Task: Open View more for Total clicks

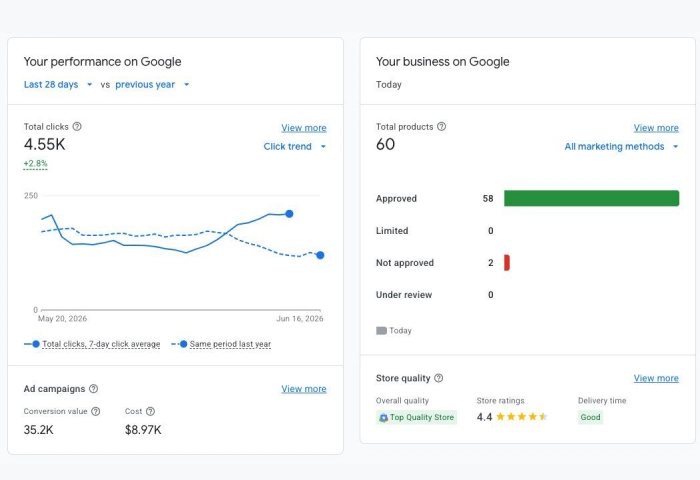Action: point(304,128)
